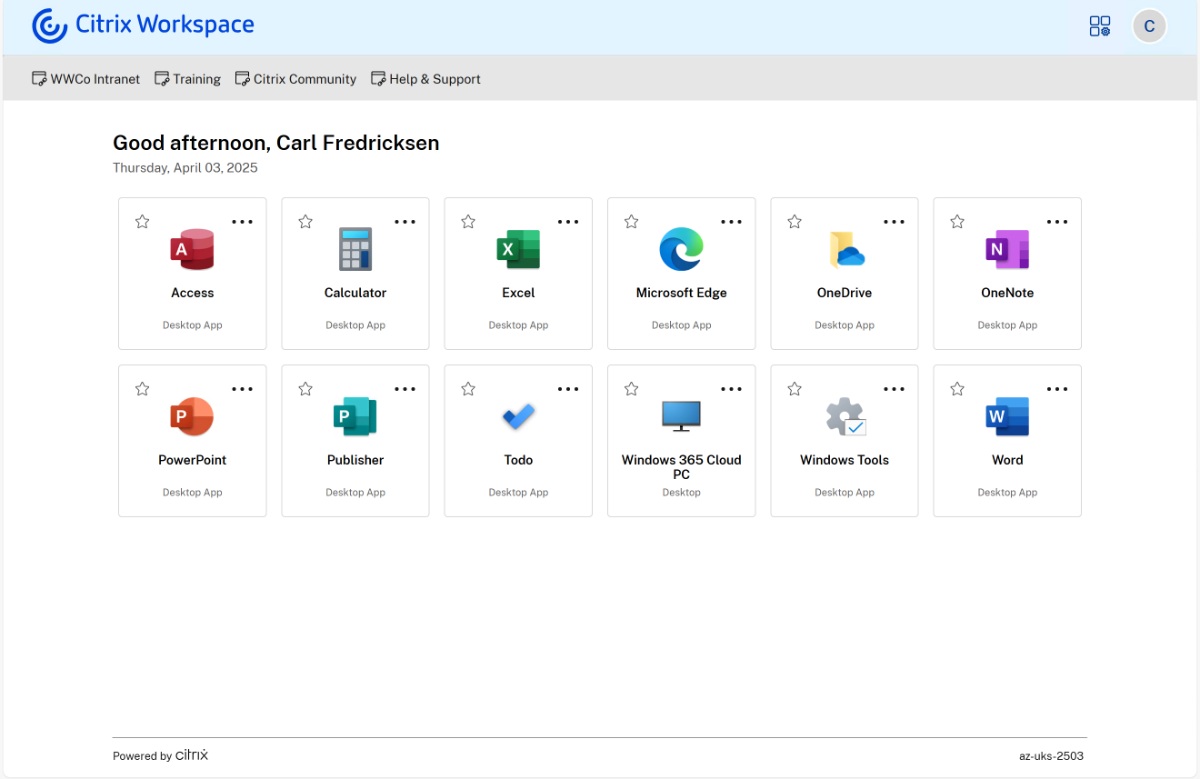Select the Publisher label
The height and width of the screenshot is (779, 1200).
[x=355, y=460]
